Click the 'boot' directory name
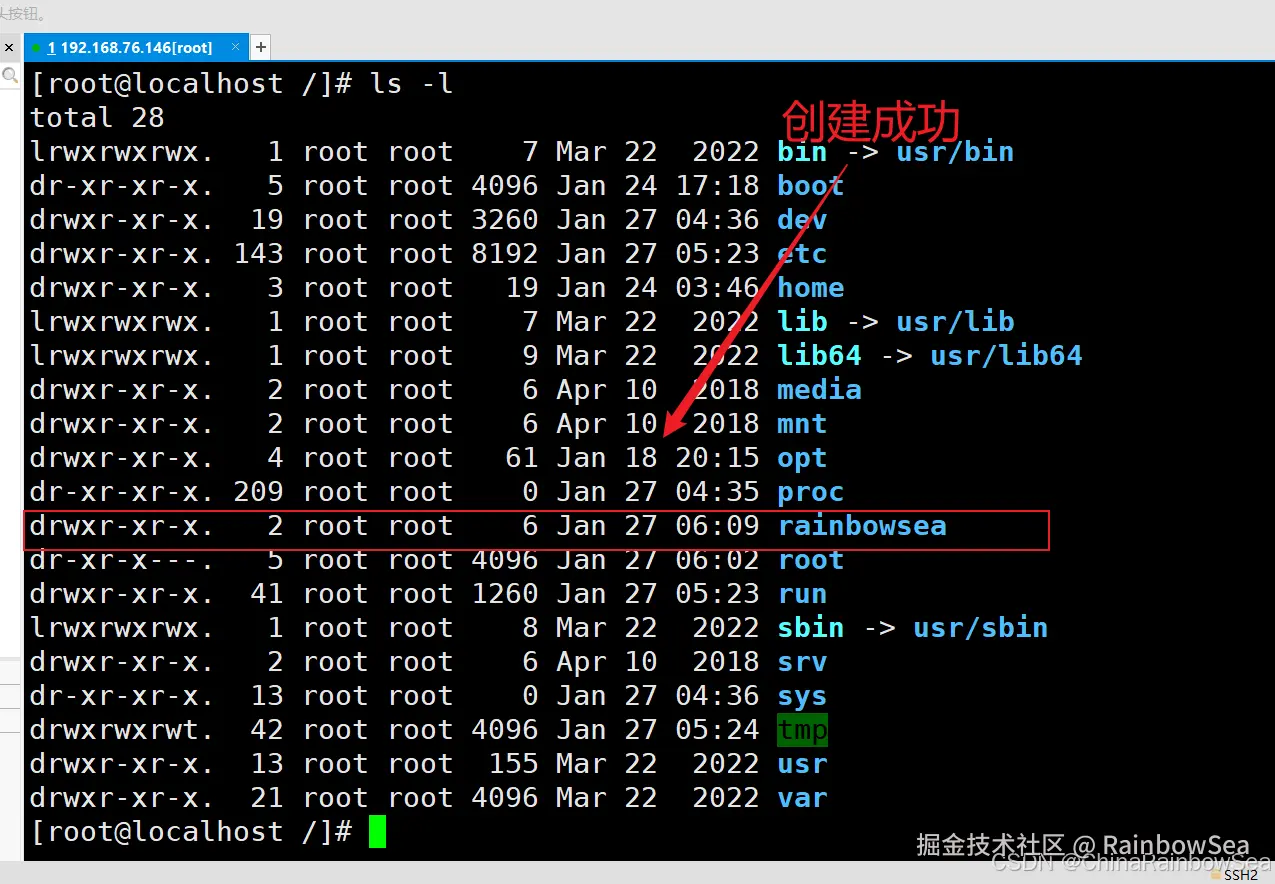 (x=811, y=186)
